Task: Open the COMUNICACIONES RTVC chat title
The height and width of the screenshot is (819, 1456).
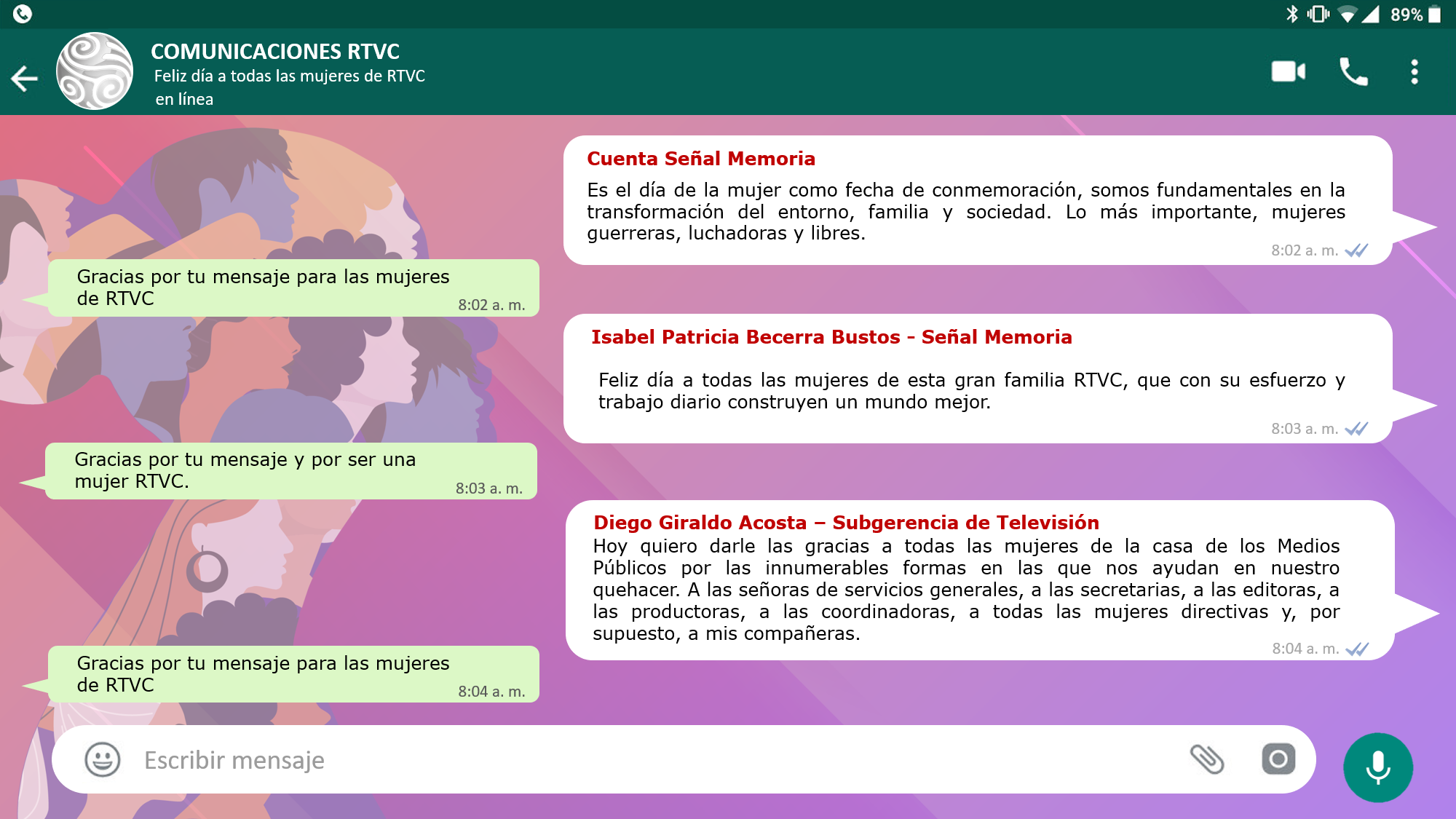Action: click(x=275, y=52)
